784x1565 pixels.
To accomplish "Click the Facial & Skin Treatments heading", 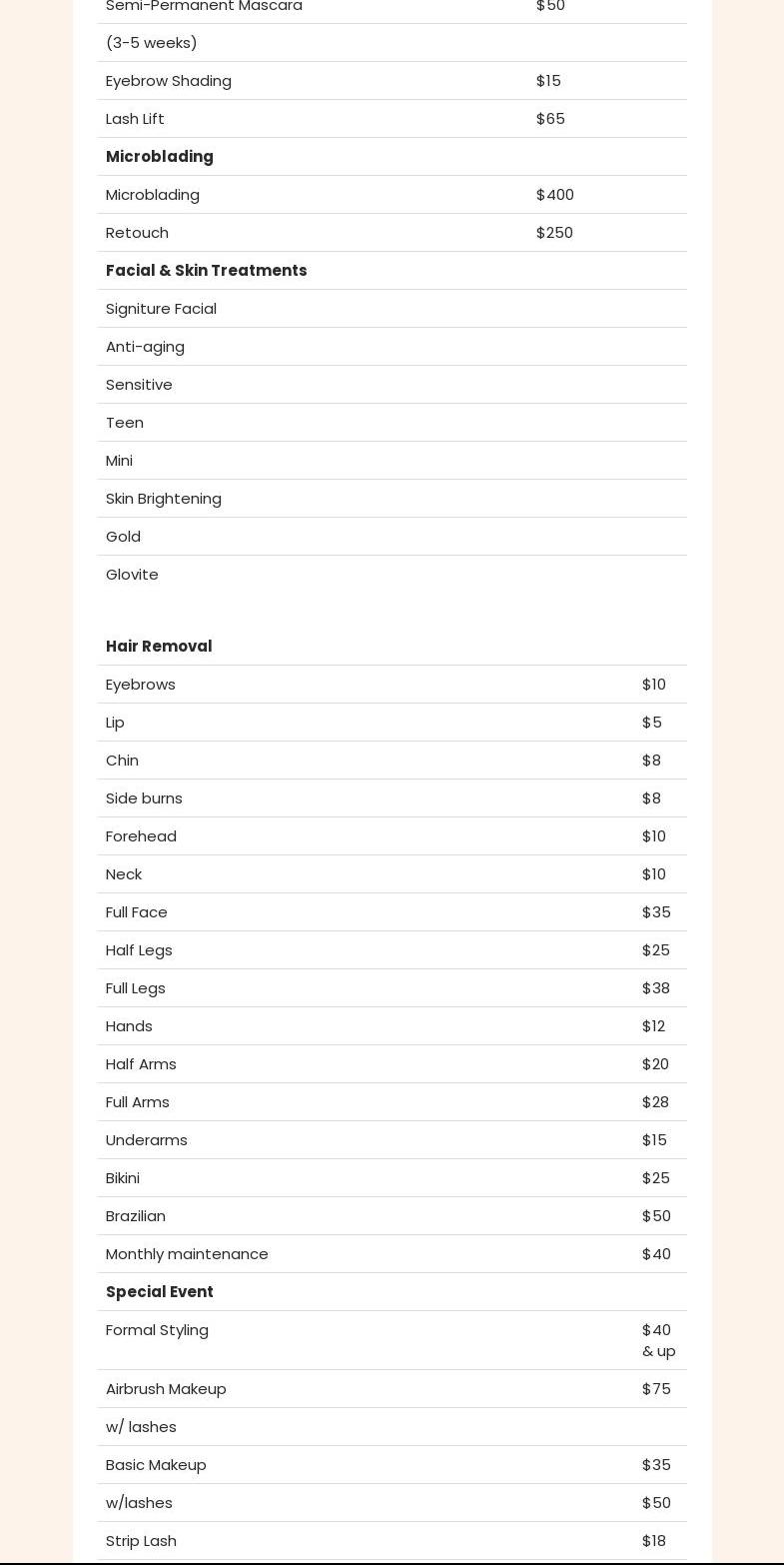I will tap(206, 271).
